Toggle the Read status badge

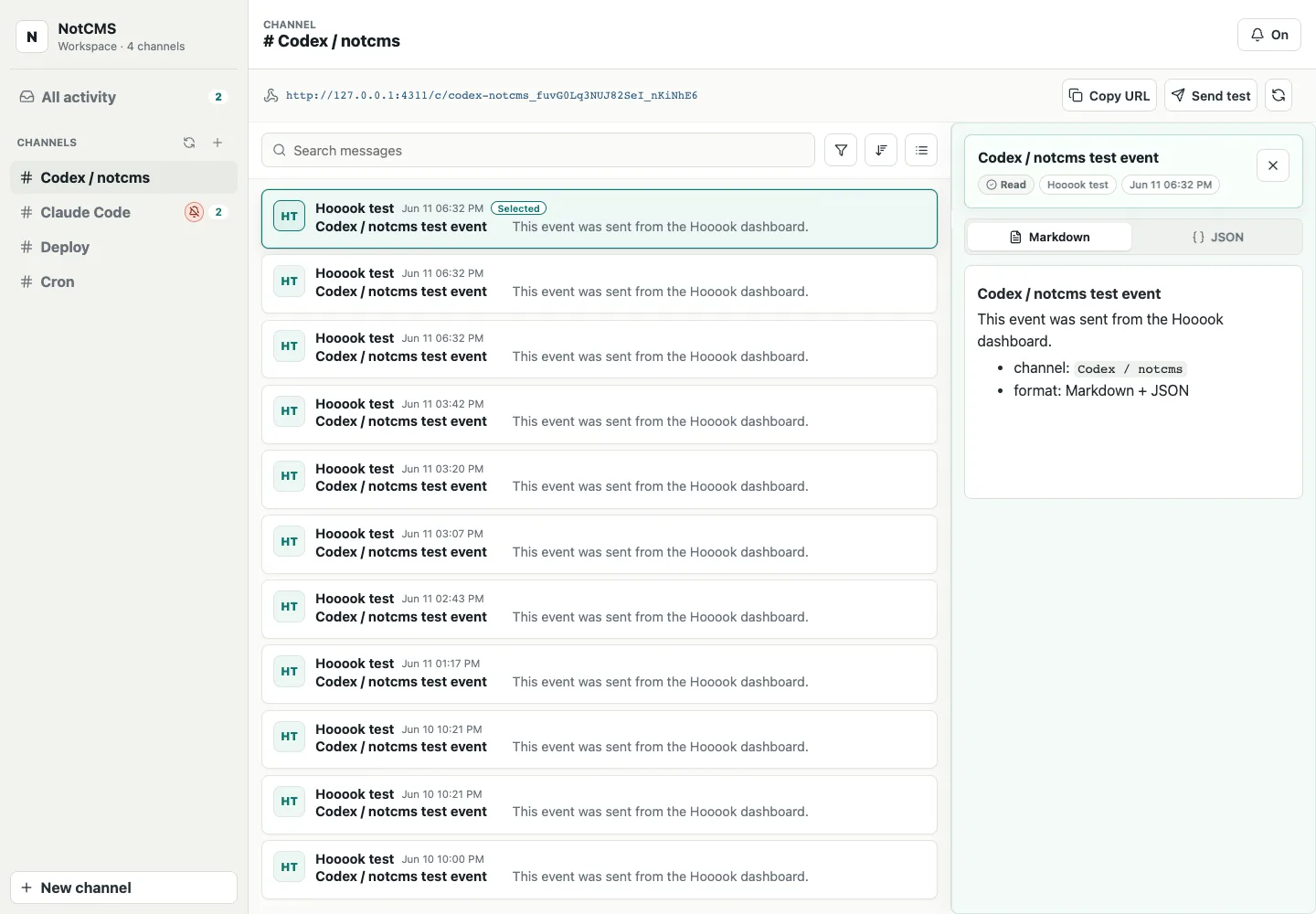tap(1006, 185)
